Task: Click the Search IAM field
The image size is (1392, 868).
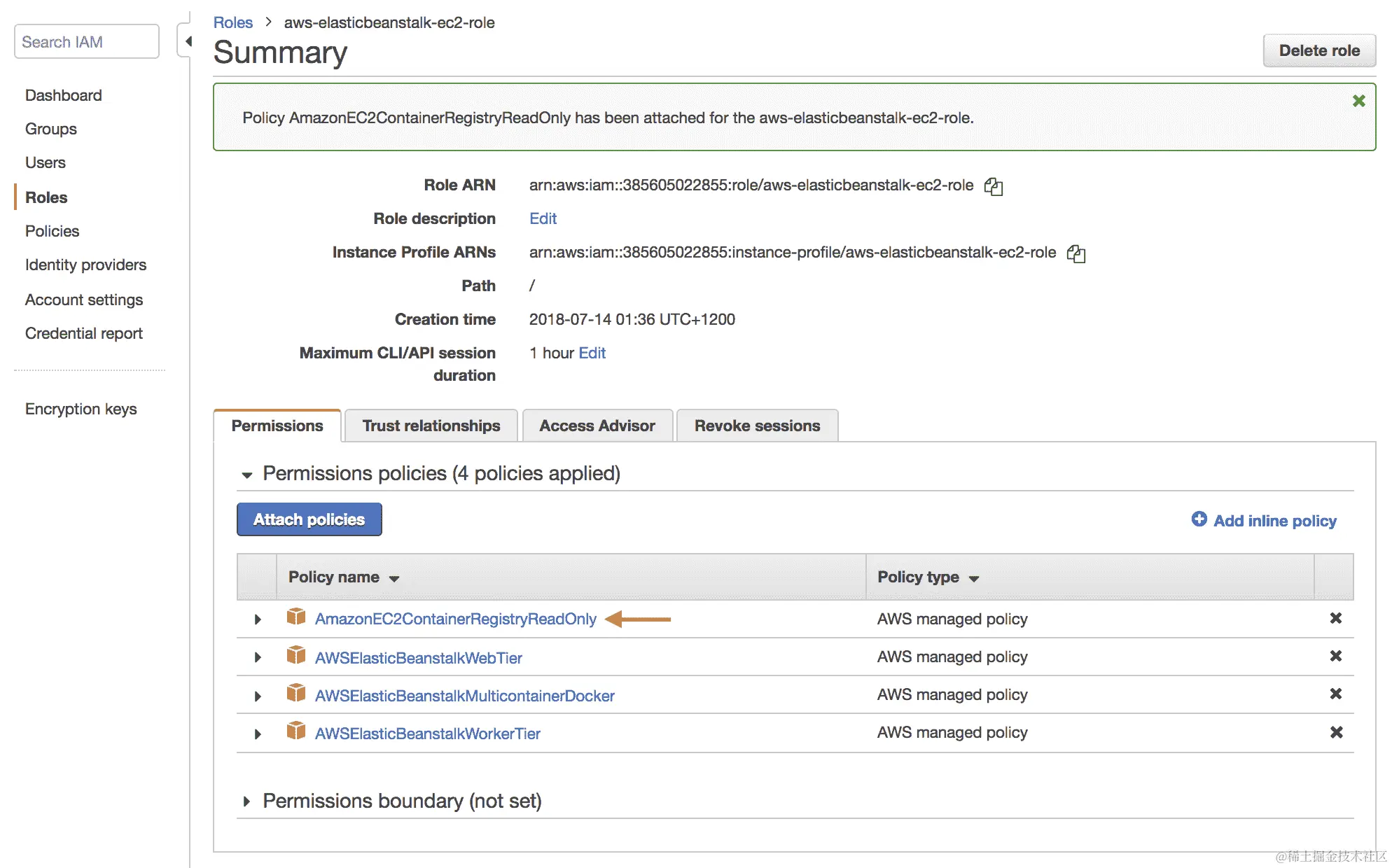Action: pyautogui.click(x=86, y=42)
